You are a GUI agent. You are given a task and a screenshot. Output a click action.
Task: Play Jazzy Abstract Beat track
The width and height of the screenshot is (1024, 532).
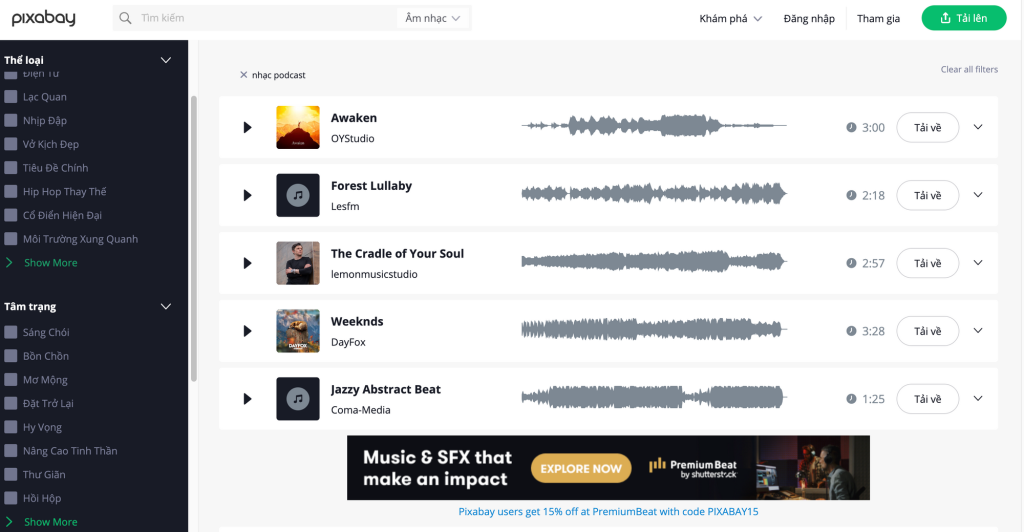tap(247, 399)
